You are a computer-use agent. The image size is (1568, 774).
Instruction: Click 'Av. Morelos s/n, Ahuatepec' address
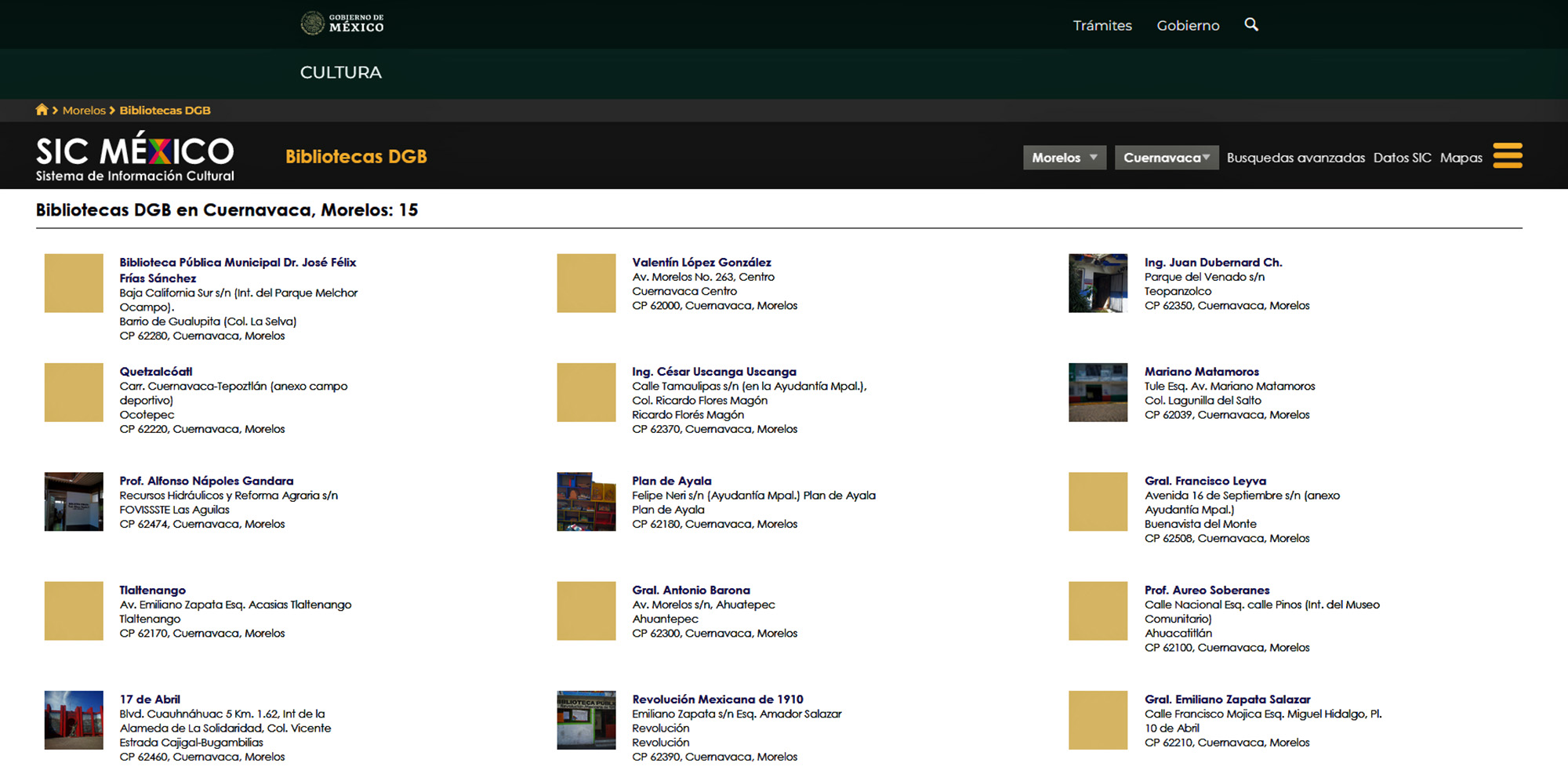click(x=703, y=605)
